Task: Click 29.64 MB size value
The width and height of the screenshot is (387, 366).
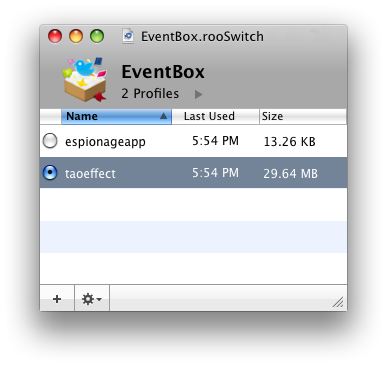Action: tap(290, 174)
